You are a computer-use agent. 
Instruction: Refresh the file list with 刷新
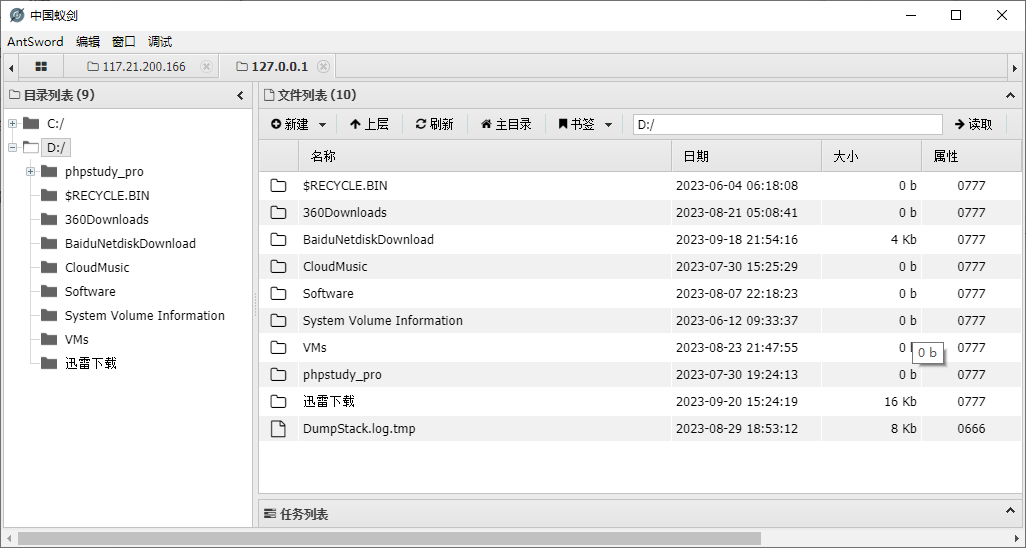click(x=434, y=124)
